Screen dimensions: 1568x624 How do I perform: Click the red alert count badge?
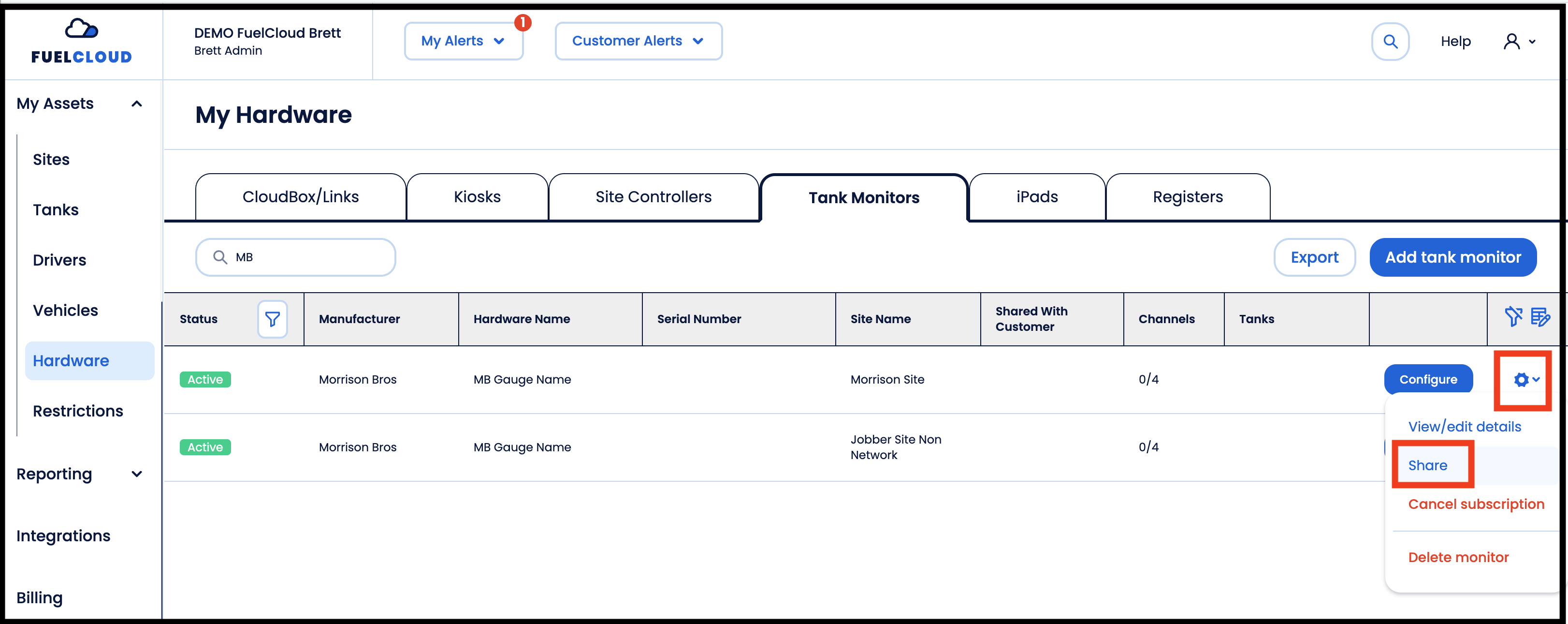(523, 23)
